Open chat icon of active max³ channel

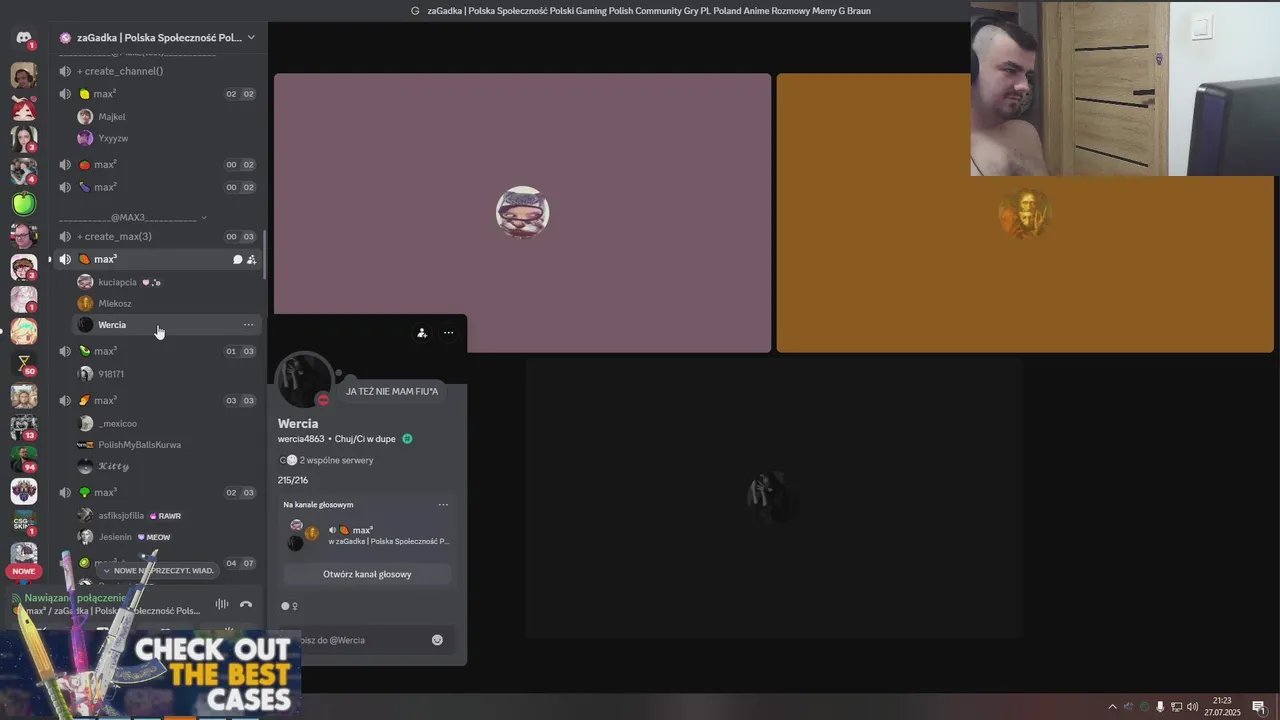238,259
